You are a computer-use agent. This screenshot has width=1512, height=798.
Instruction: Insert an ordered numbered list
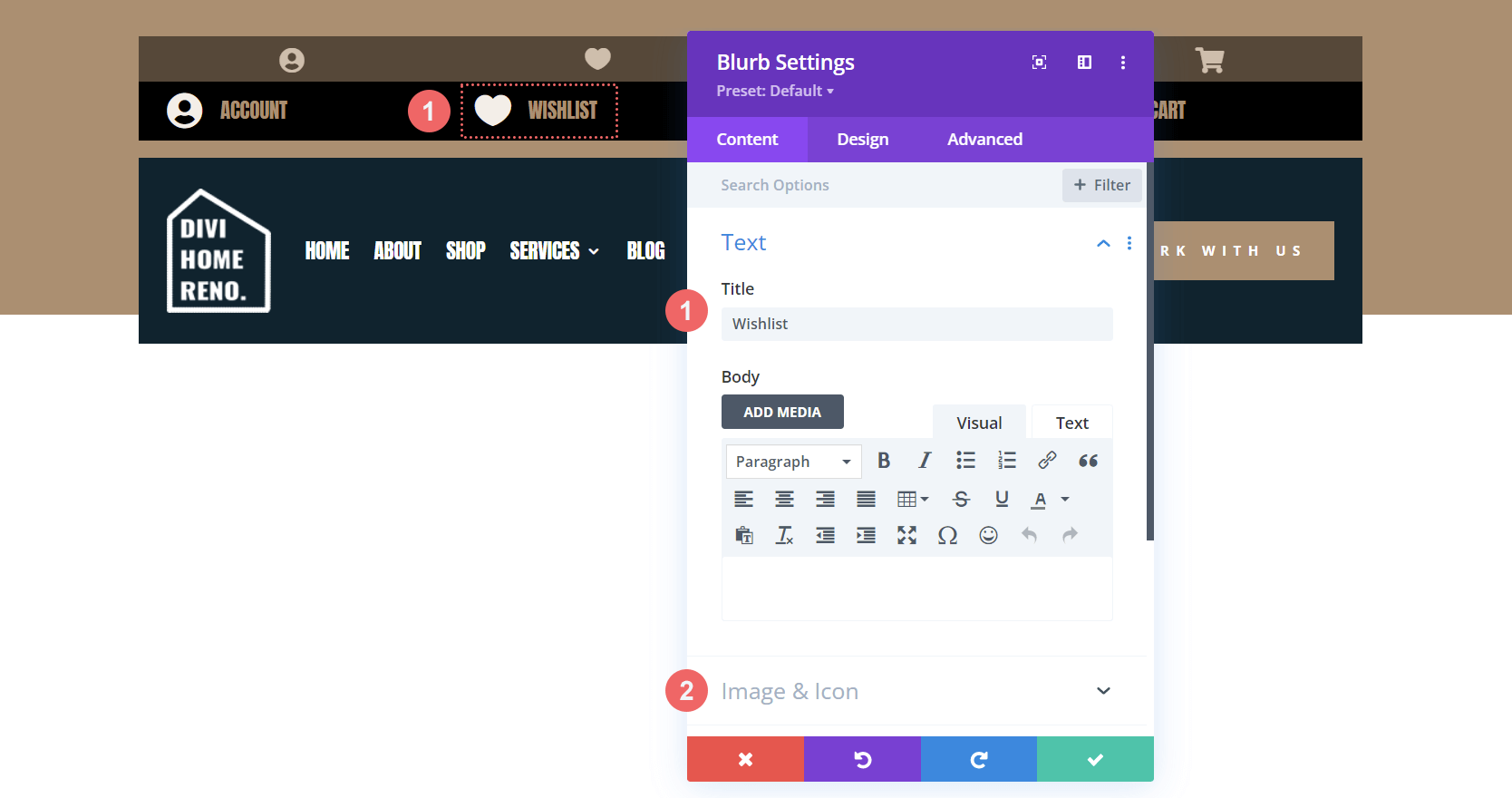(x=1006, y=461)
